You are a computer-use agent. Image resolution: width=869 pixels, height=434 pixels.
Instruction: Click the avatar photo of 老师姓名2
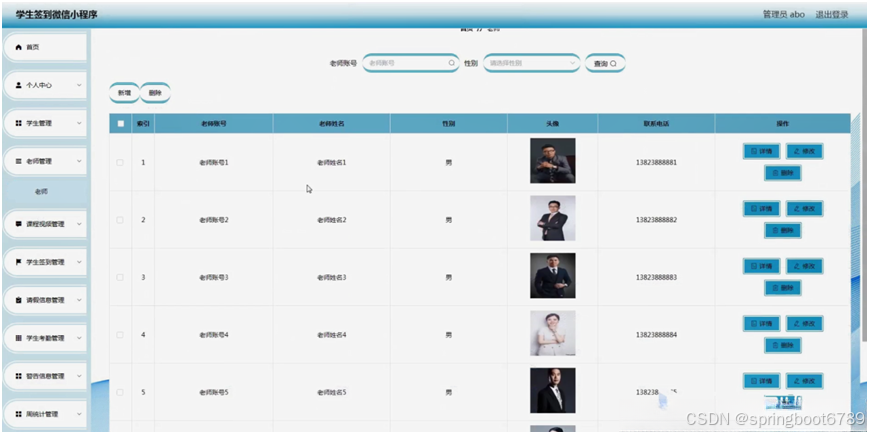click(553, 218)
